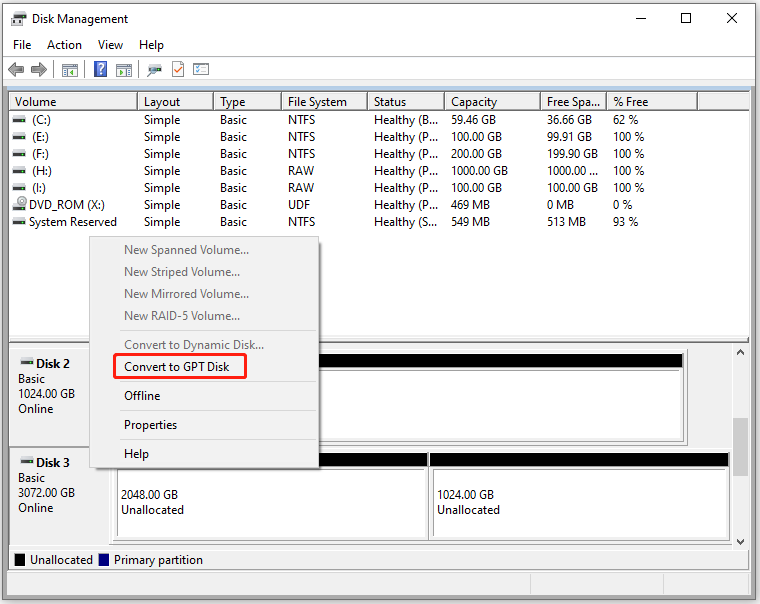Click the red checkmark page toolbar icon
Screen dimensions: 760x604
[178, 70]
